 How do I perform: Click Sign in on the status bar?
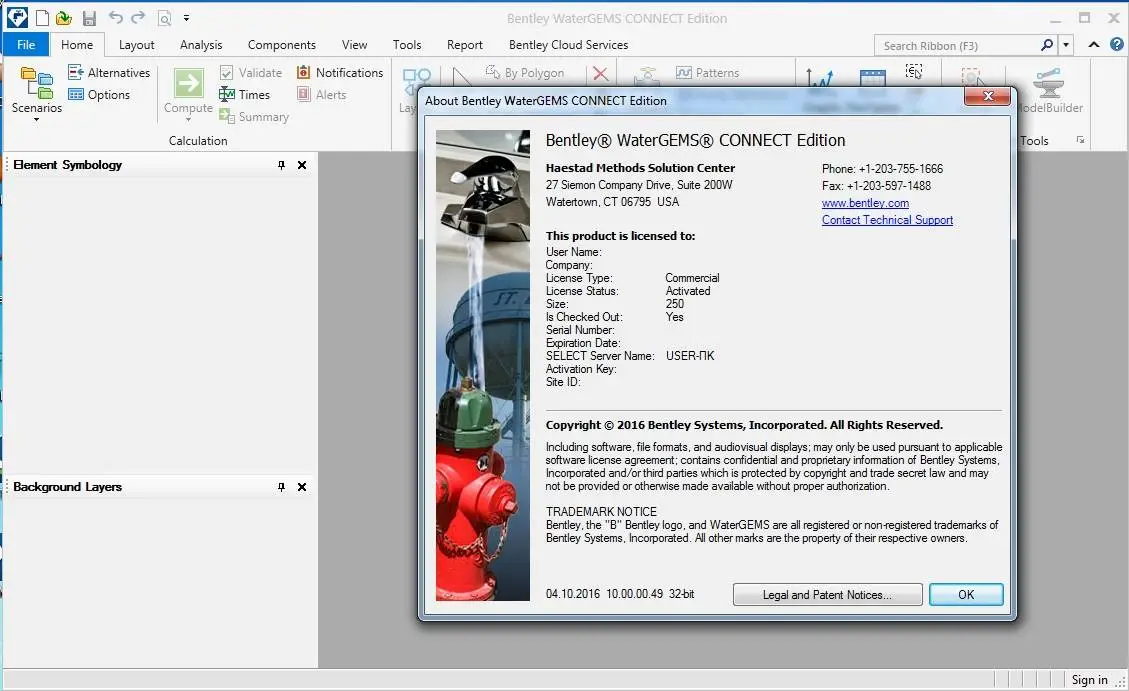tap(1089, 679)
